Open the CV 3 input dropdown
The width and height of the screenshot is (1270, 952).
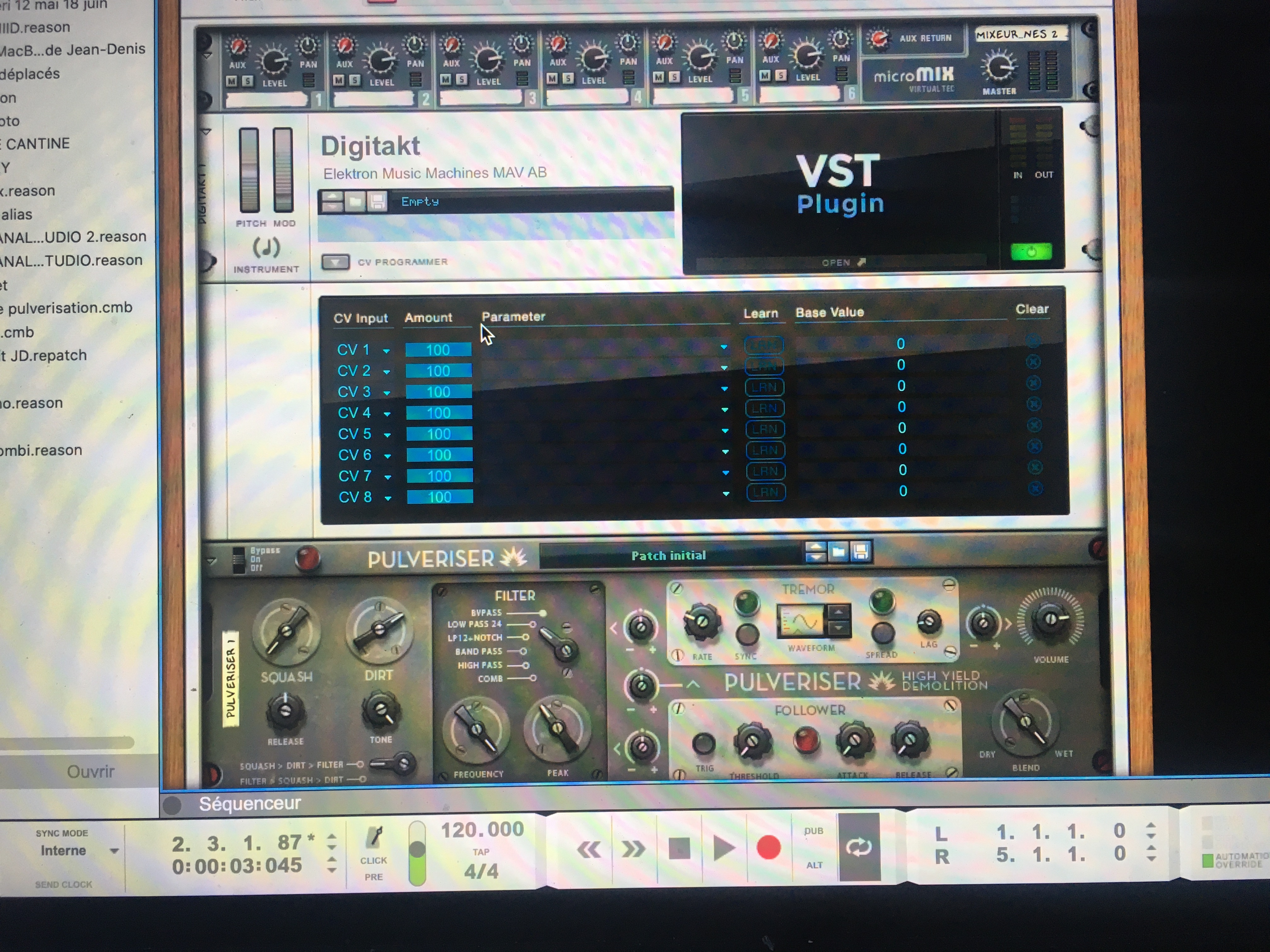(x=387, y=393)
